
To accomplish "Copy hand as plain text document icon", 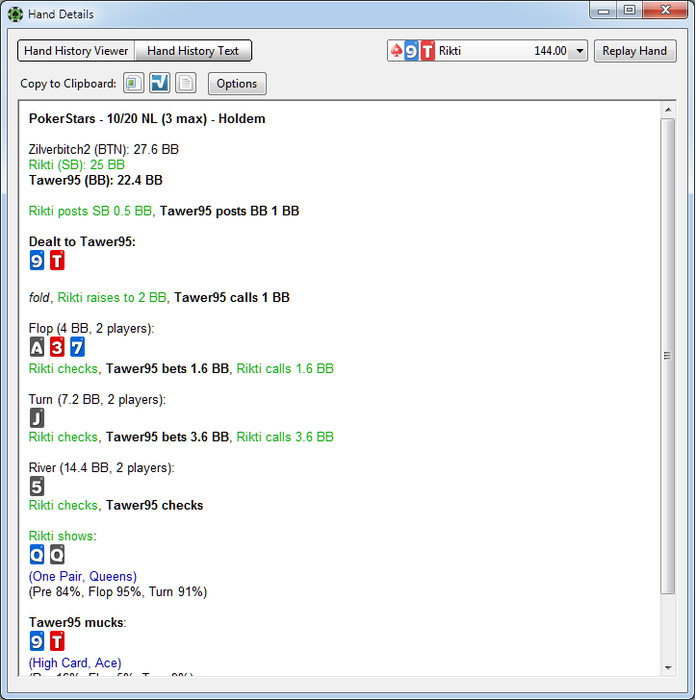I will 185,83.
